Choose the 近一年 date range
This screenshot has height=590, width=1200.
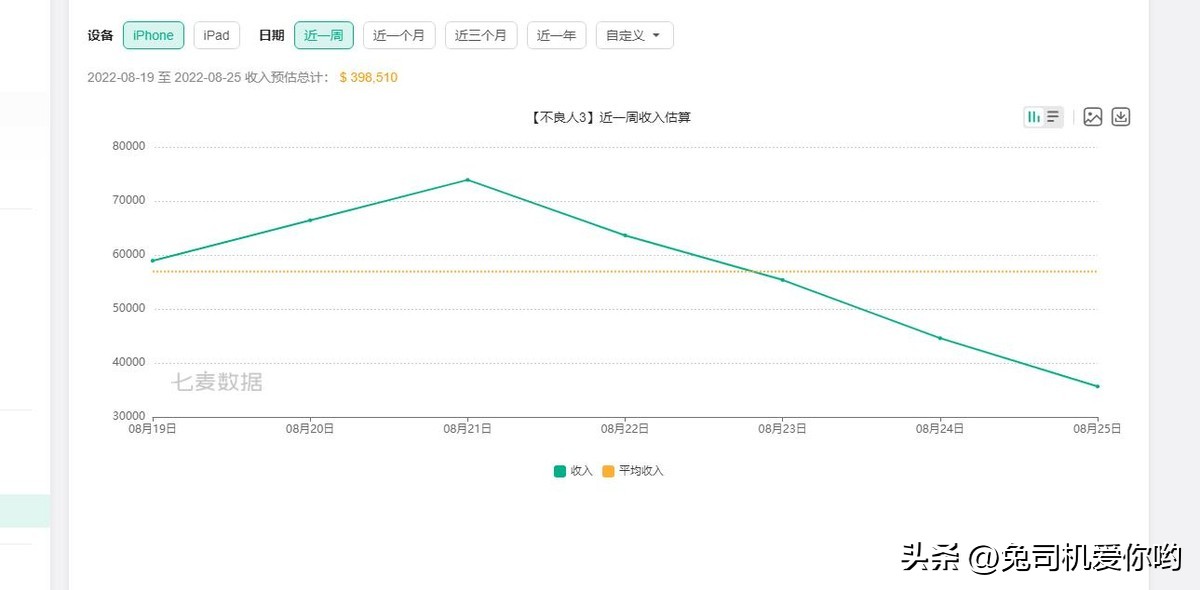pyautogui.click(x=556, y=35)
